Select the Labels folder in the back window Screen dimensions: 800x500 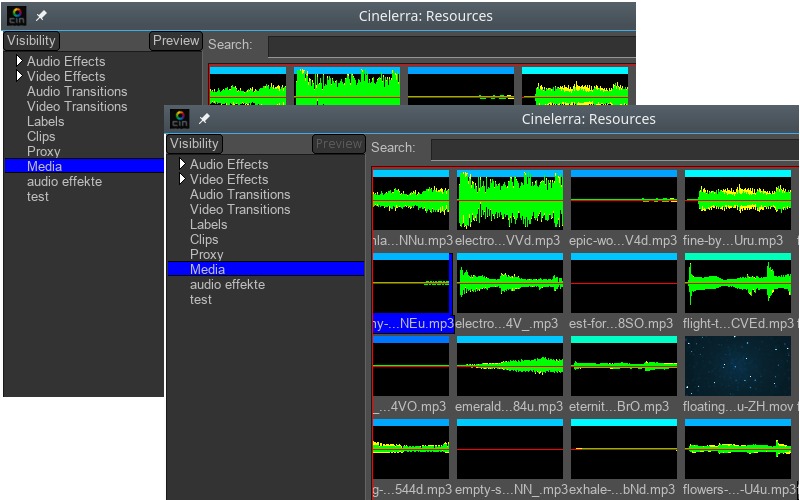click(x=46, y=121)
